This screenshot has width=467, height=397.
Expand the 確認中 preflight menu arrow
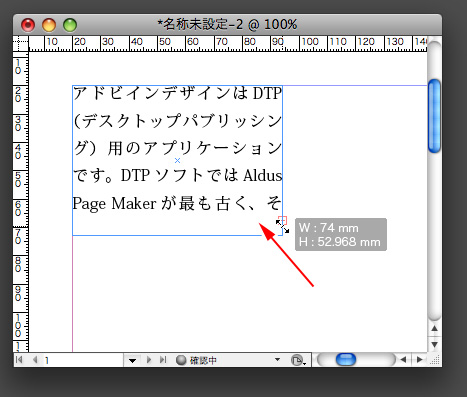[277, 360]
